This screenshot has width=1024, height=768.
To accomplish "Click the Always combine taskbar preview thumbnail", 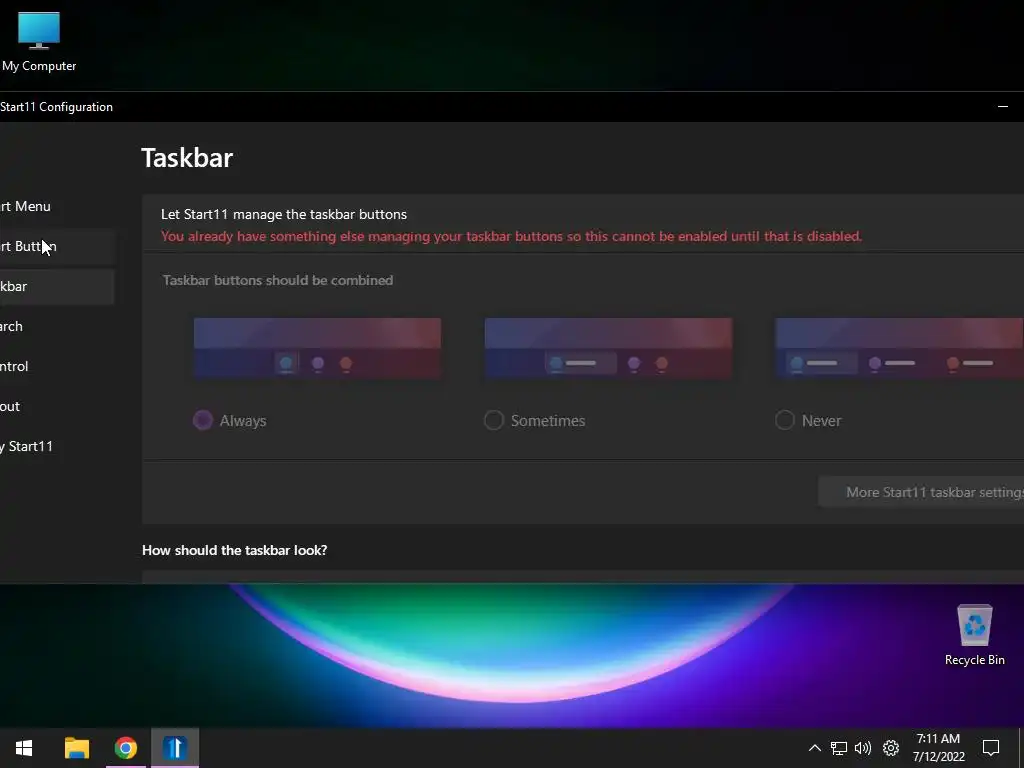I will click(317, 348).
